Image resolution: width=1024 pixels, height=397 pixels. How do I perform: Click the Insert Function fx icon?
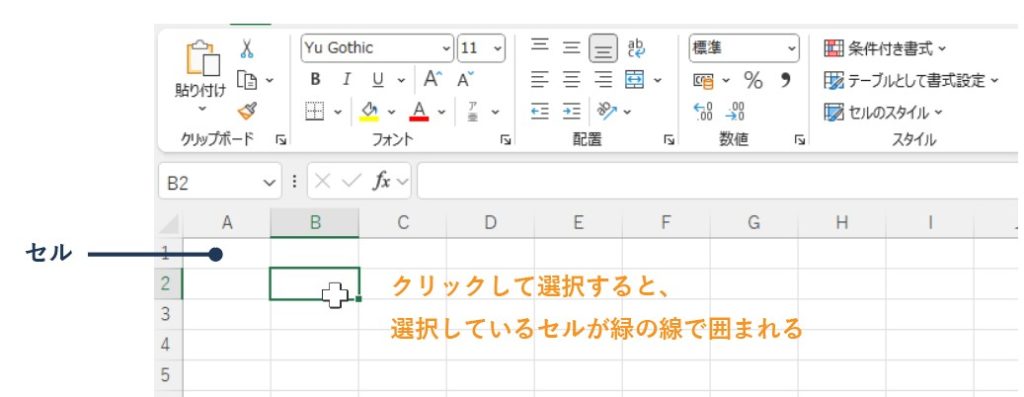pos(381,182)
